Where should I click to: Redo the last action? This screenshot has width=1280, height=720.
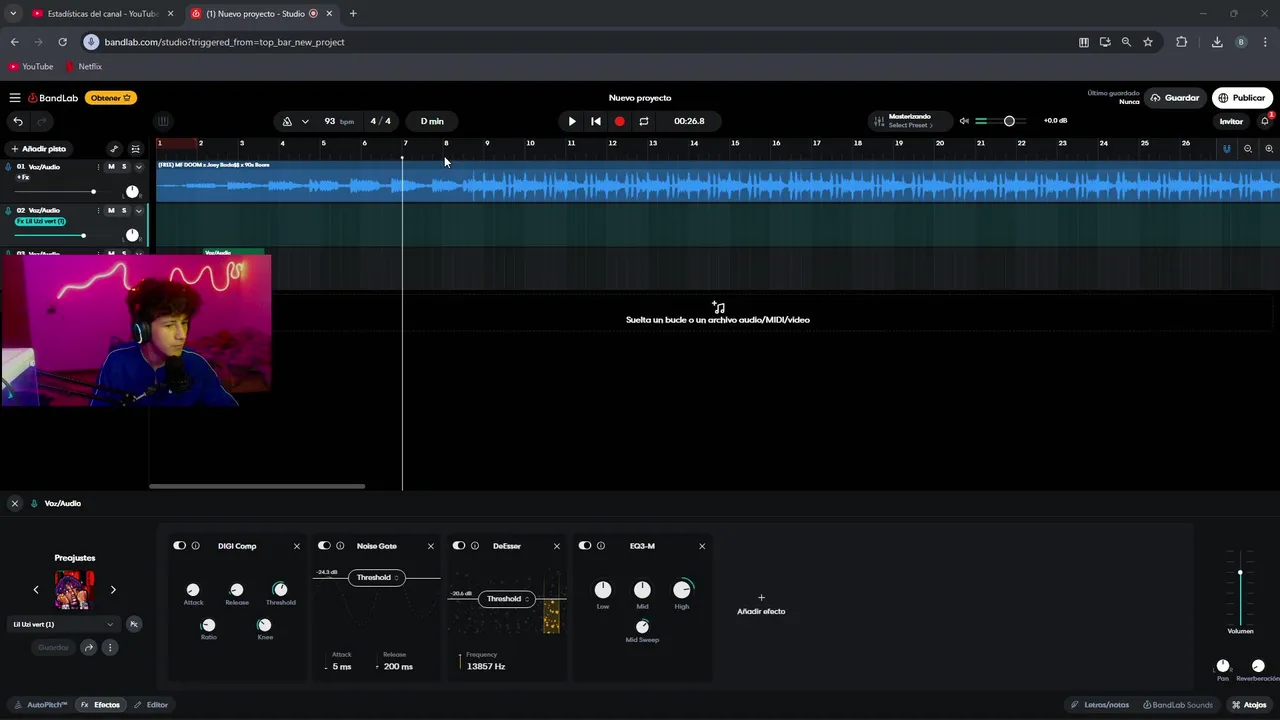[x=42, y=121]
